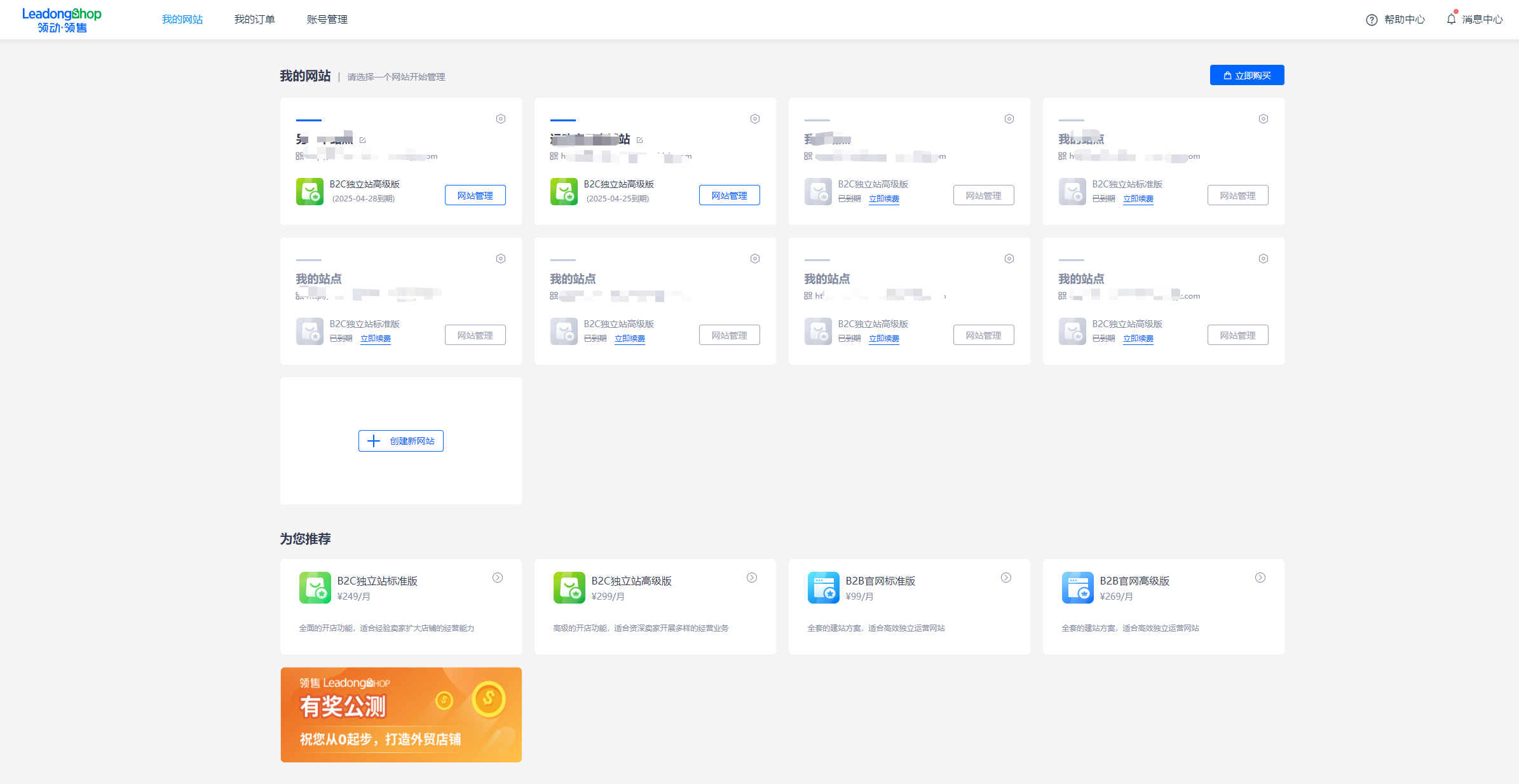Click edit-name icon on the 2025-04-25 site card
The height and width of the screenshot is (784, 1519).
[639, 140]
